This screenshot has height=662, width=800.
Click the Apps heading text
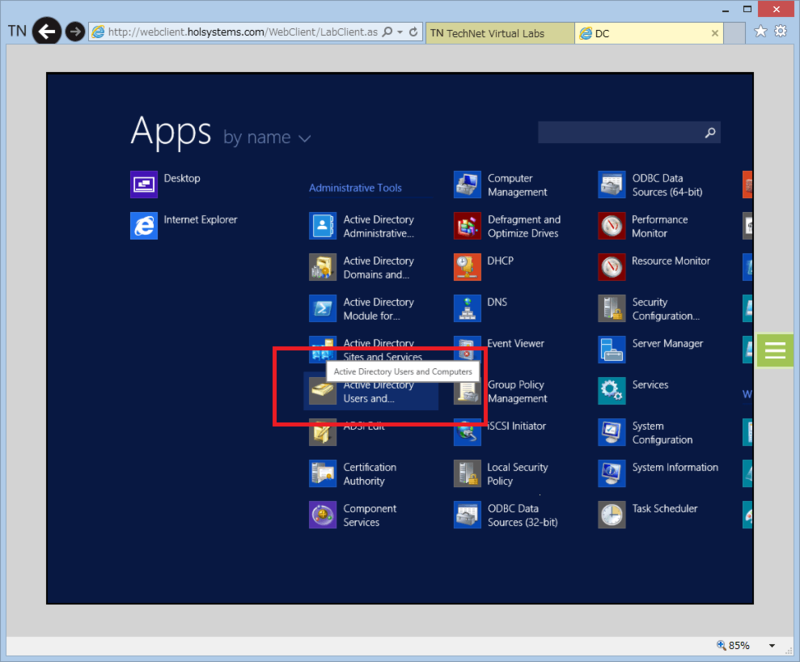point(170,132)
